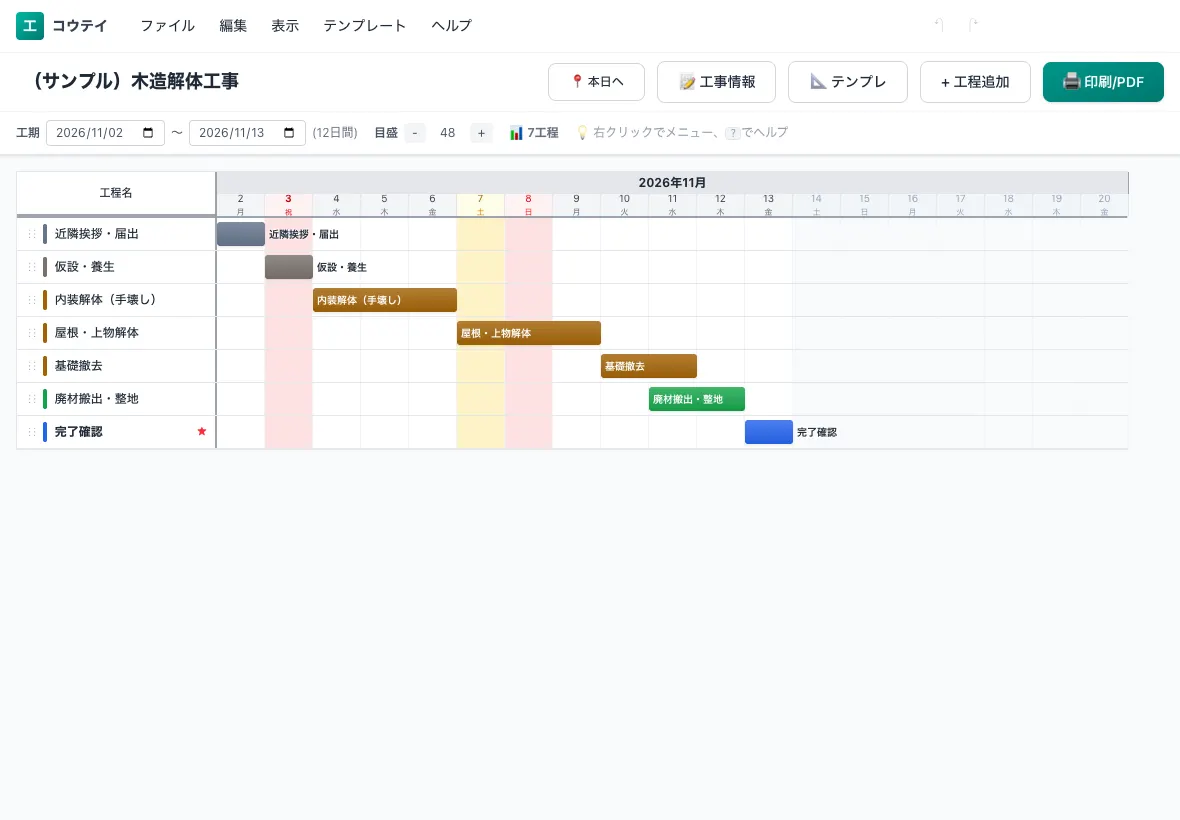1180x820 pixels.
Task: Click the 2026年11月 month header
Action: [672, 182]
